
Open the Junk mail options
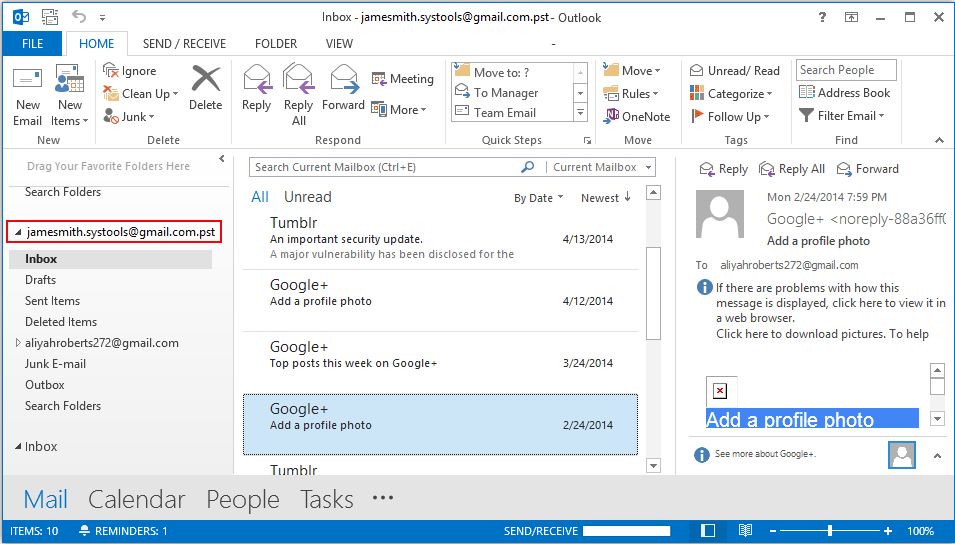pos(129,116)
